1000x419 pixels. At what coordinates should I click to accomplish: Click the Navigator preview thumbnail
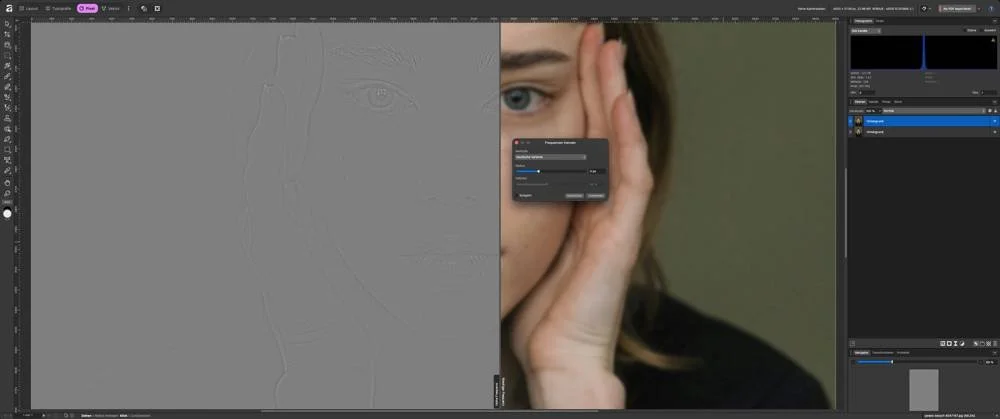[924, 390]
